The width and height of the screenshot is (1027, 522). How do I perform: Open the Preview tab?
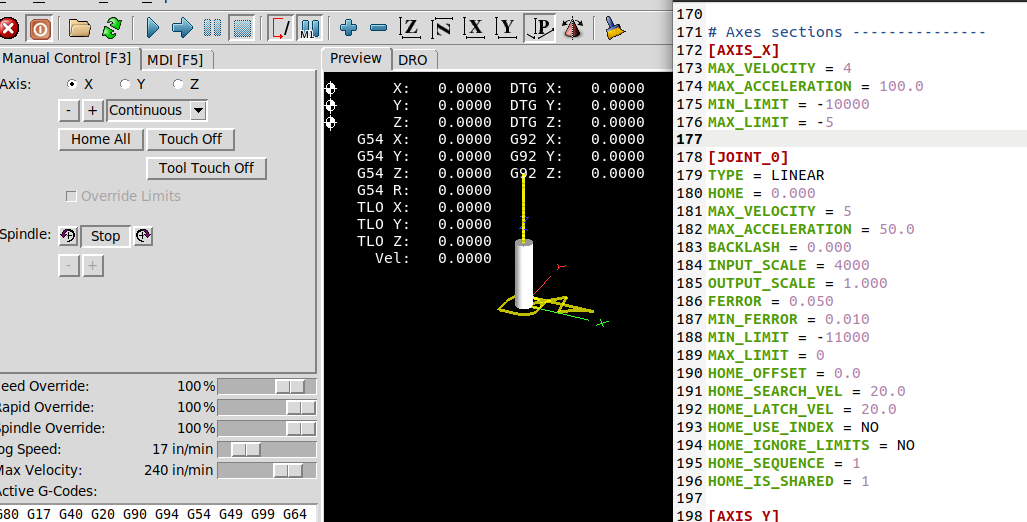click(356, 58)
